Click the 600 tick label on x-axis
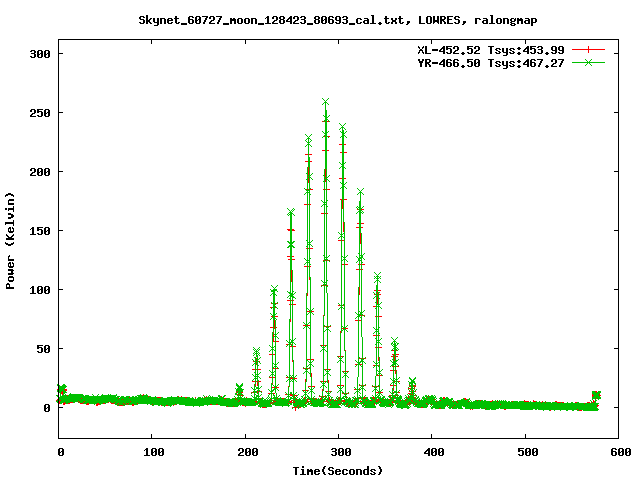The height and width of the screenshot is (480, 640). point(618,452)
